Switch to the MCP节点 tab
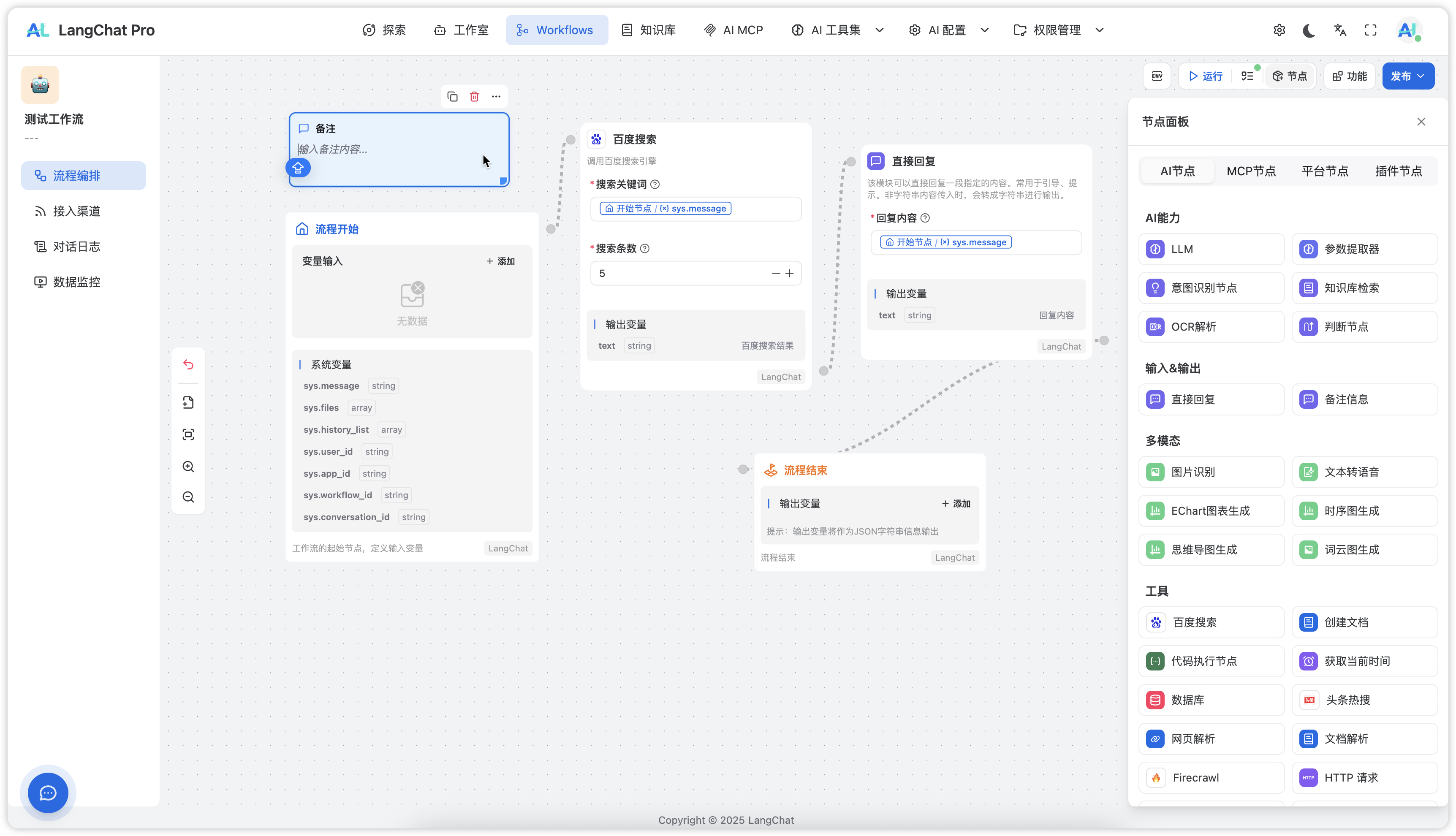Screen dimensions: 1456x836 (1251, 171)
